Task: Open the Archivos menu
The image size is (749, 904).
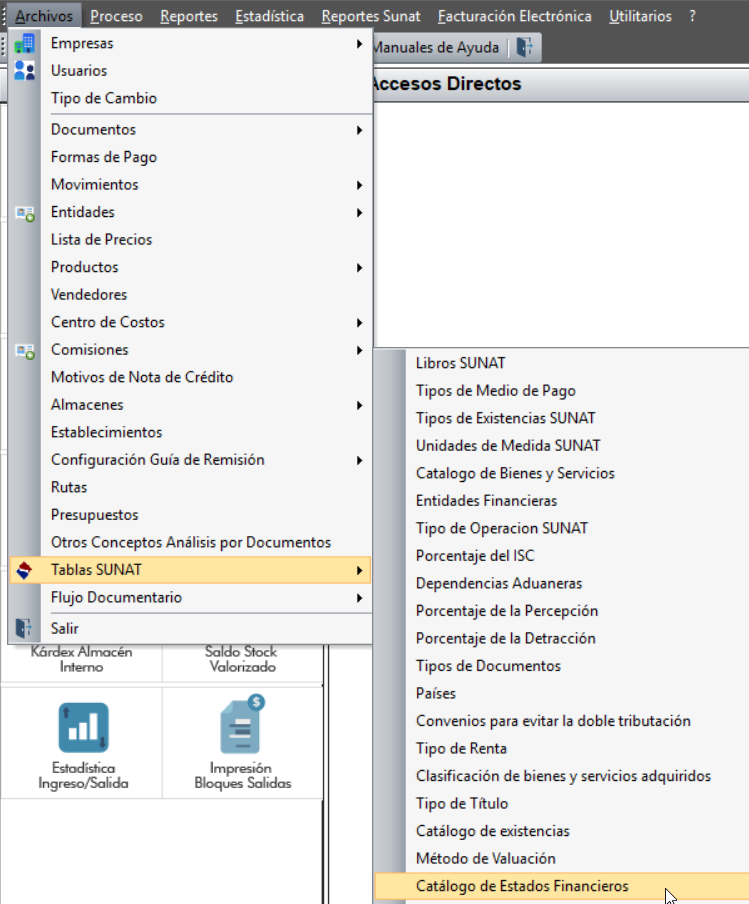Action: 44,16
